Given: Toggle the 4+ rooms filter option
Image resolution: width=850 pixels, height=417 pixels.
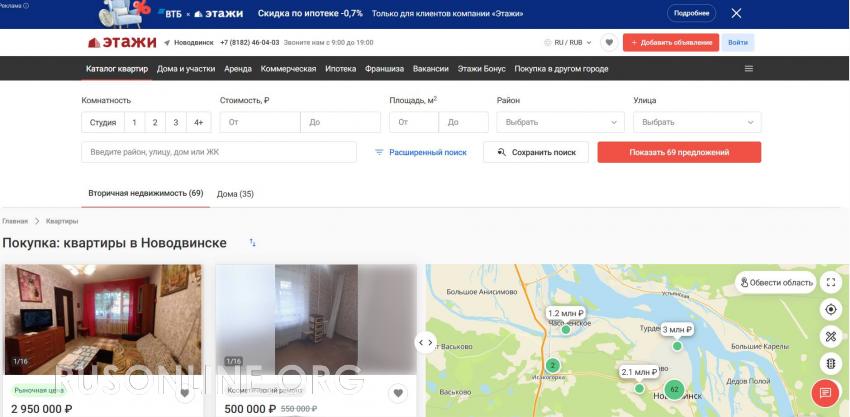Looking at the screenshot, I should pyautogui.click(x=198, y=122).
